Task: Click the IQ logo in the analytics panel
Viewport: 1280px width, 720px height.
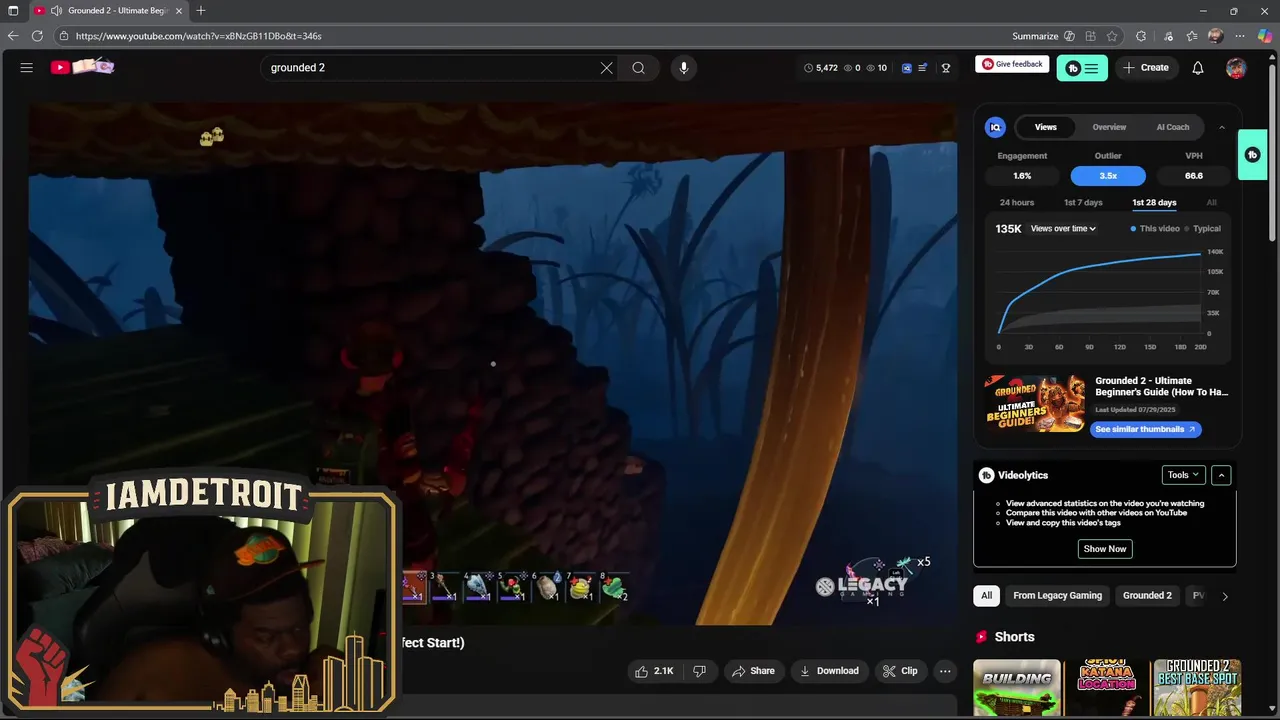Action: (995, 127)
